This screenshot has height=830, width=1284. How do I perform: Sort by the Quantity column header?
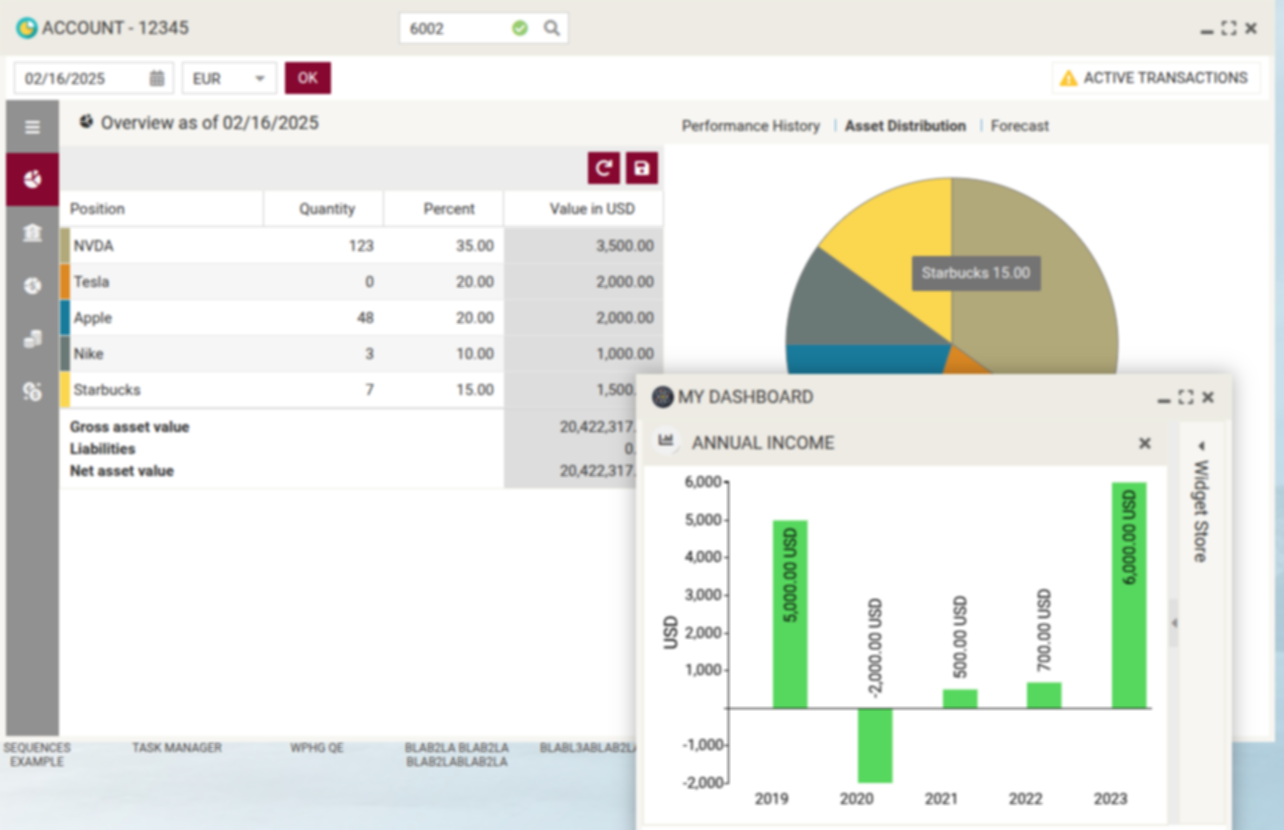[x=326, y=209]
